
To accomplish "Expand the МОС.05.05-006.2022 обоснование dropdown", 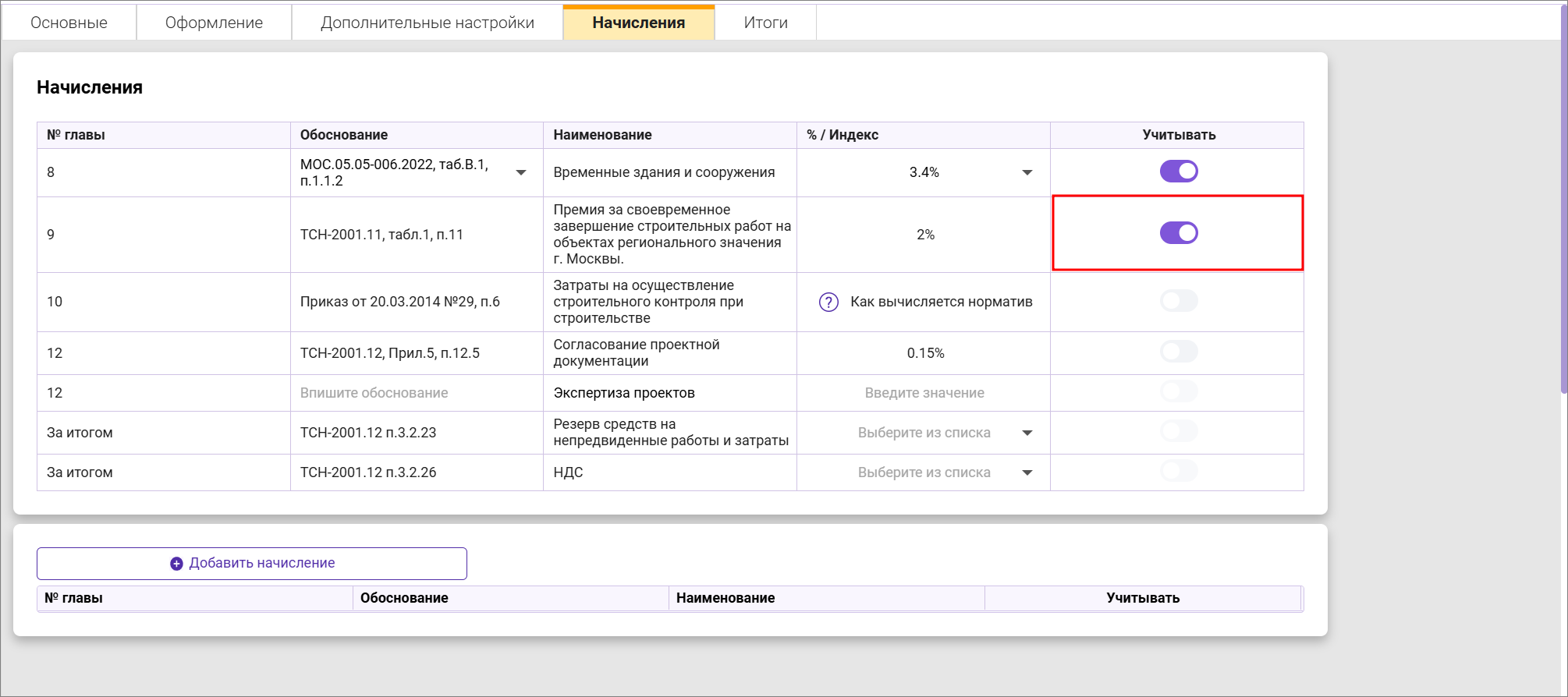I will [x=521, y=173].
